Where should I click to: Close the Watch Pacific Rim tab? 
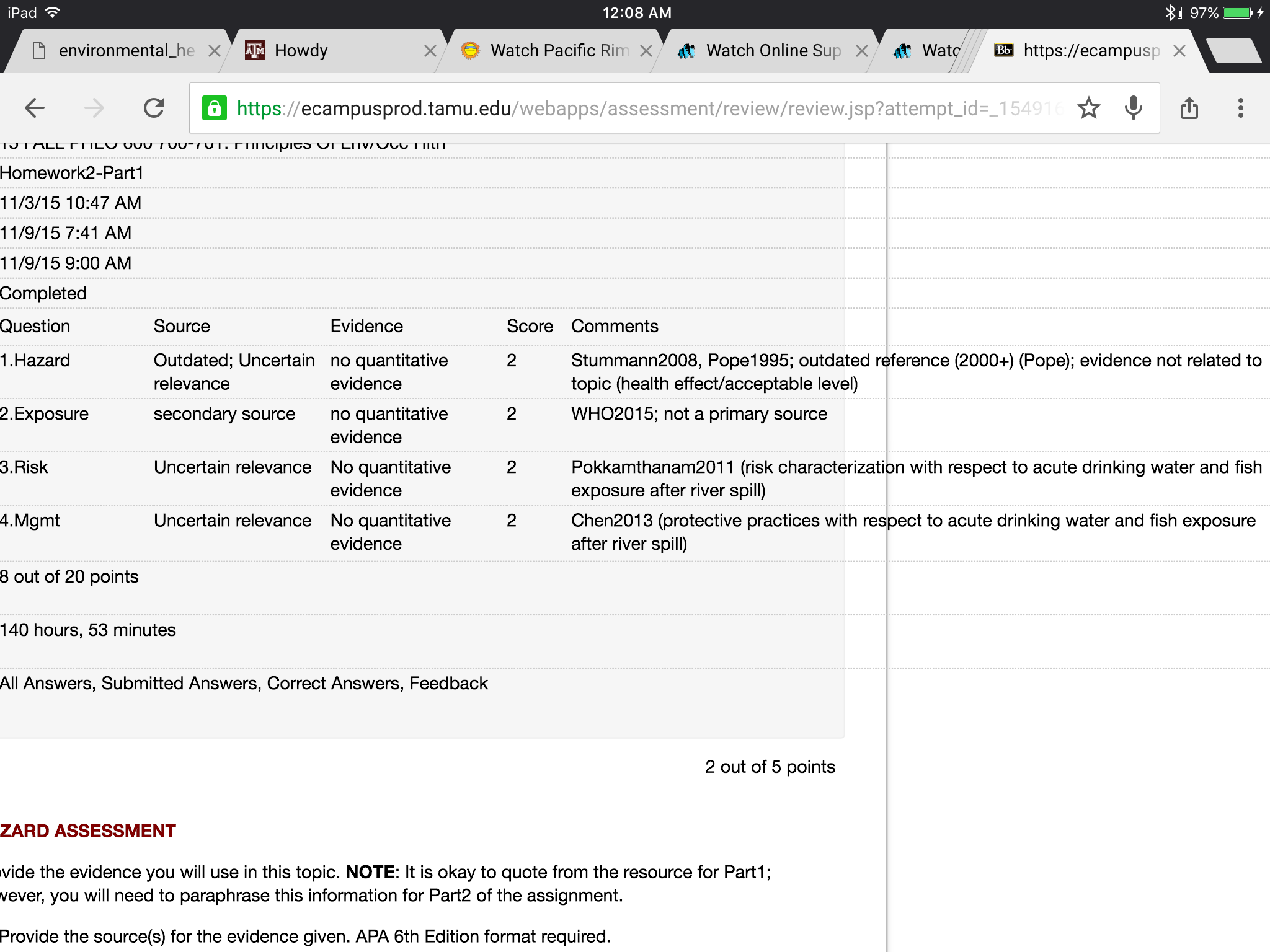pyautogui.click(x=646, y=51)
